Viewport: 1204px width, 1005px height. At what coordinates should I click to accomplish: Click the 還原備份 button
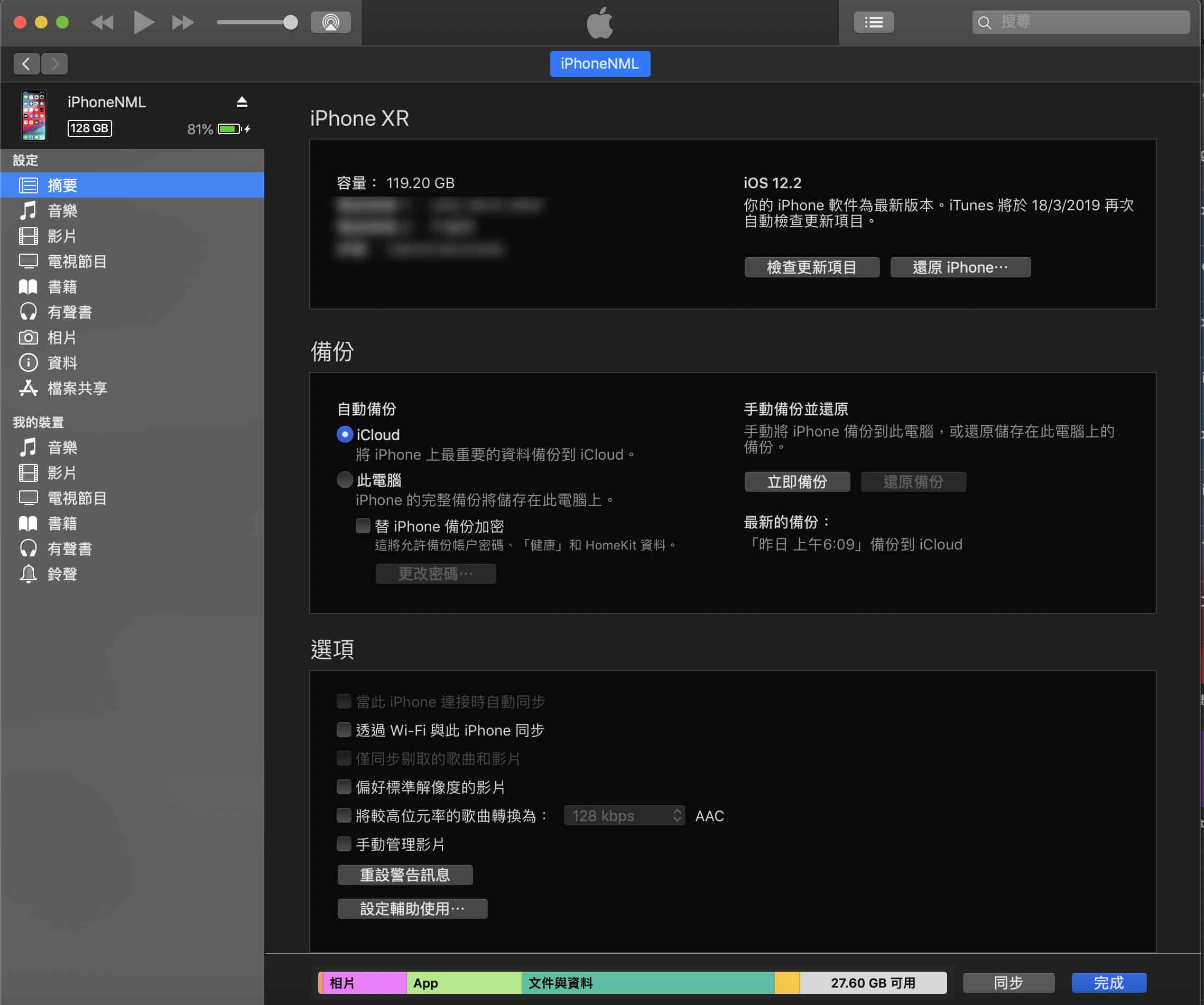[913, 481]
